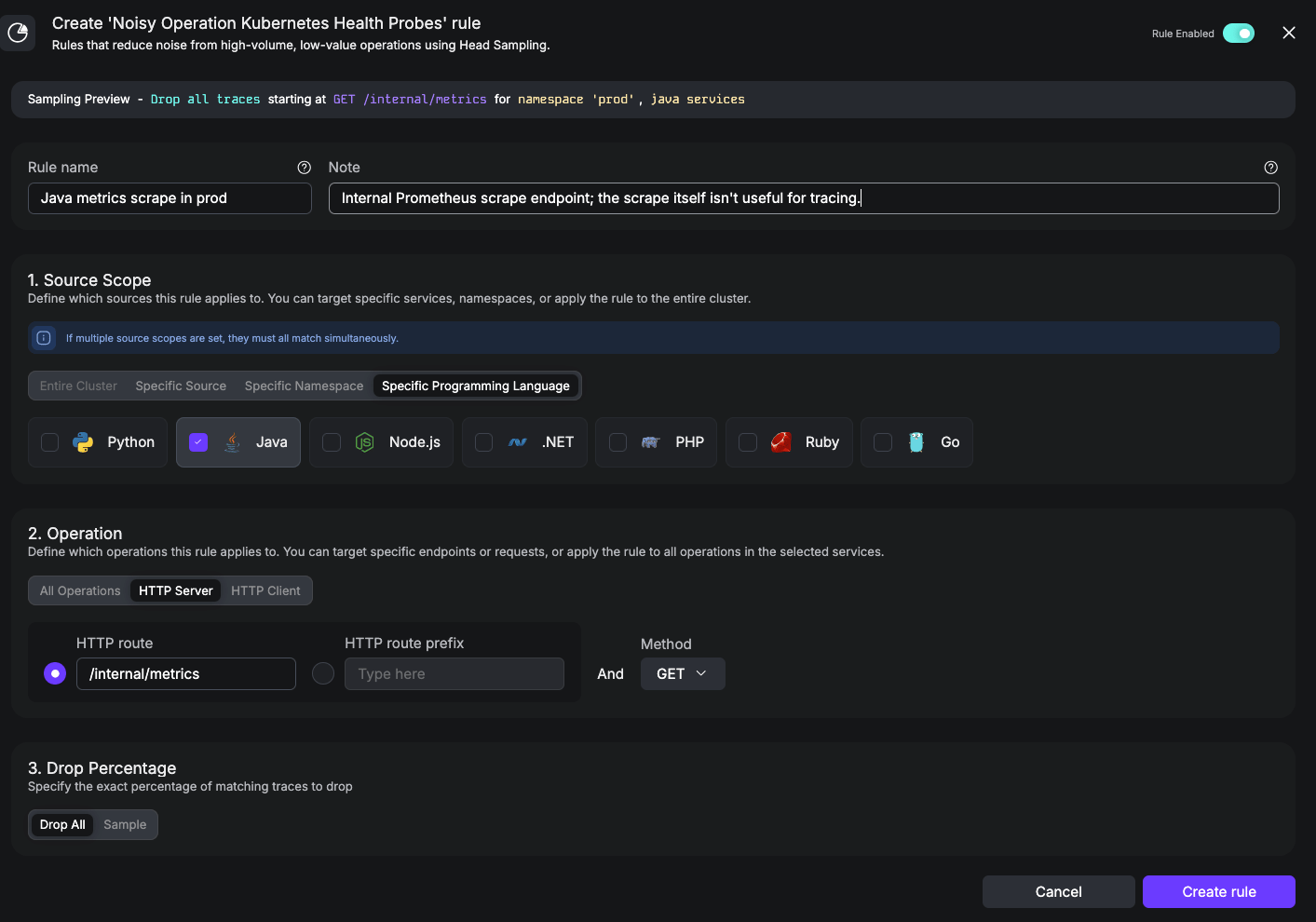
Task: Click 'Drop all traces' in Sampling Preview
Action: click(205, 100)
